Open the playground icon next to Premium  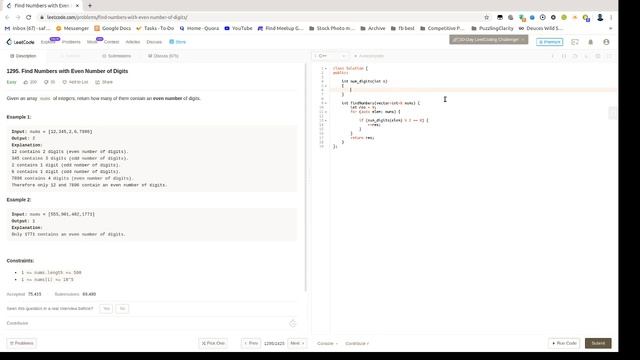575,42
